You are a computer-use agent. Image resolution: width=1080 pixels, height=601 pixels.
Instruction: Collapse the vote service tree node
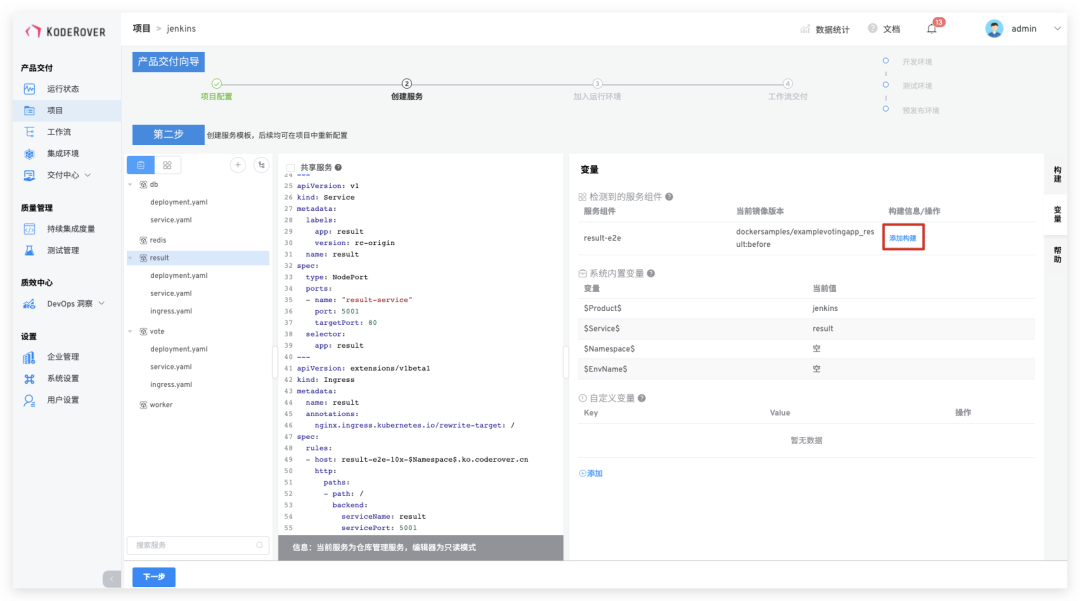point(130,331)
